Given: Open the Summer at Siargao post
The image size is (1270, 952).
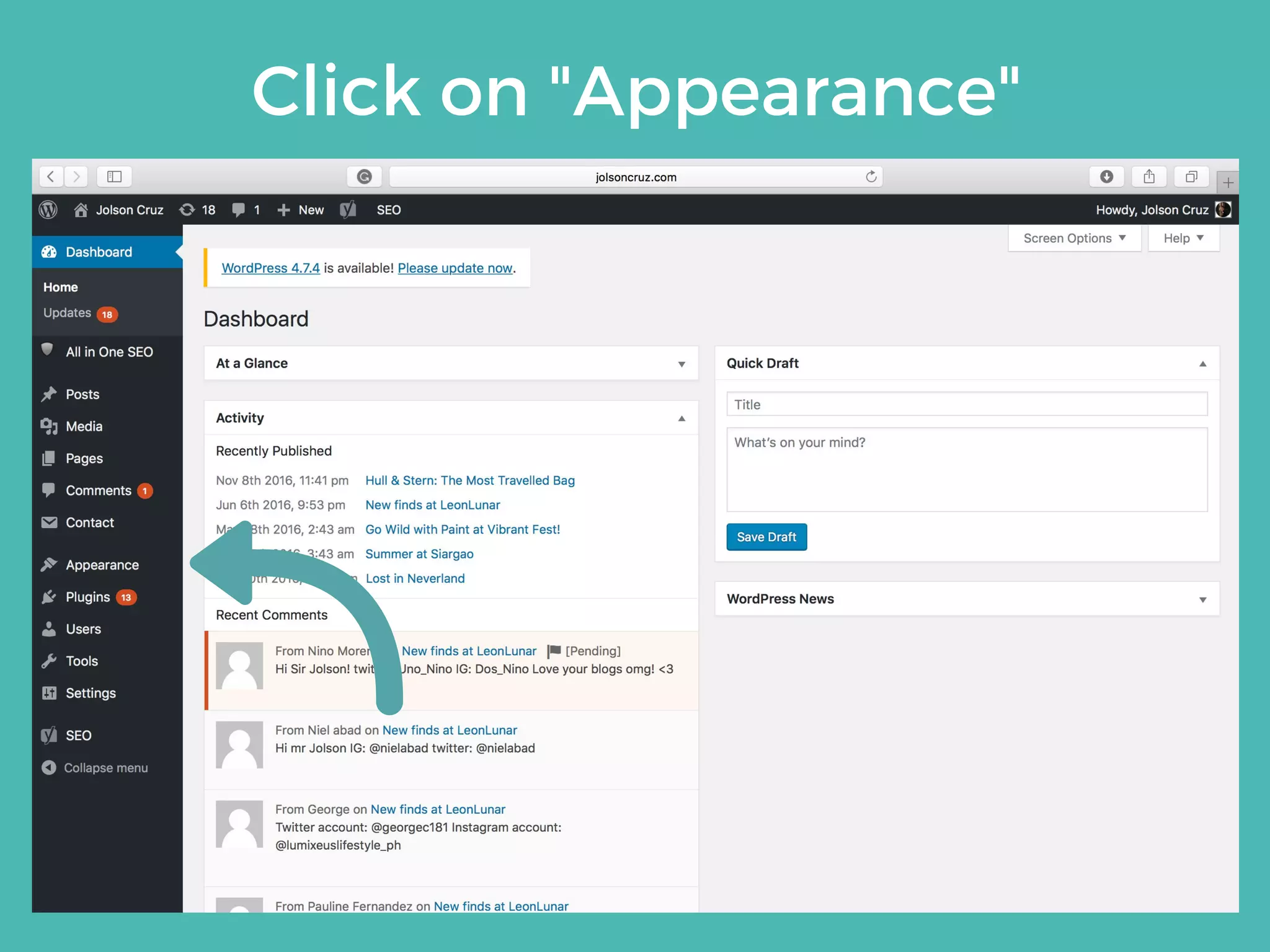Looking at the screenshot, I should click(419, 553).
